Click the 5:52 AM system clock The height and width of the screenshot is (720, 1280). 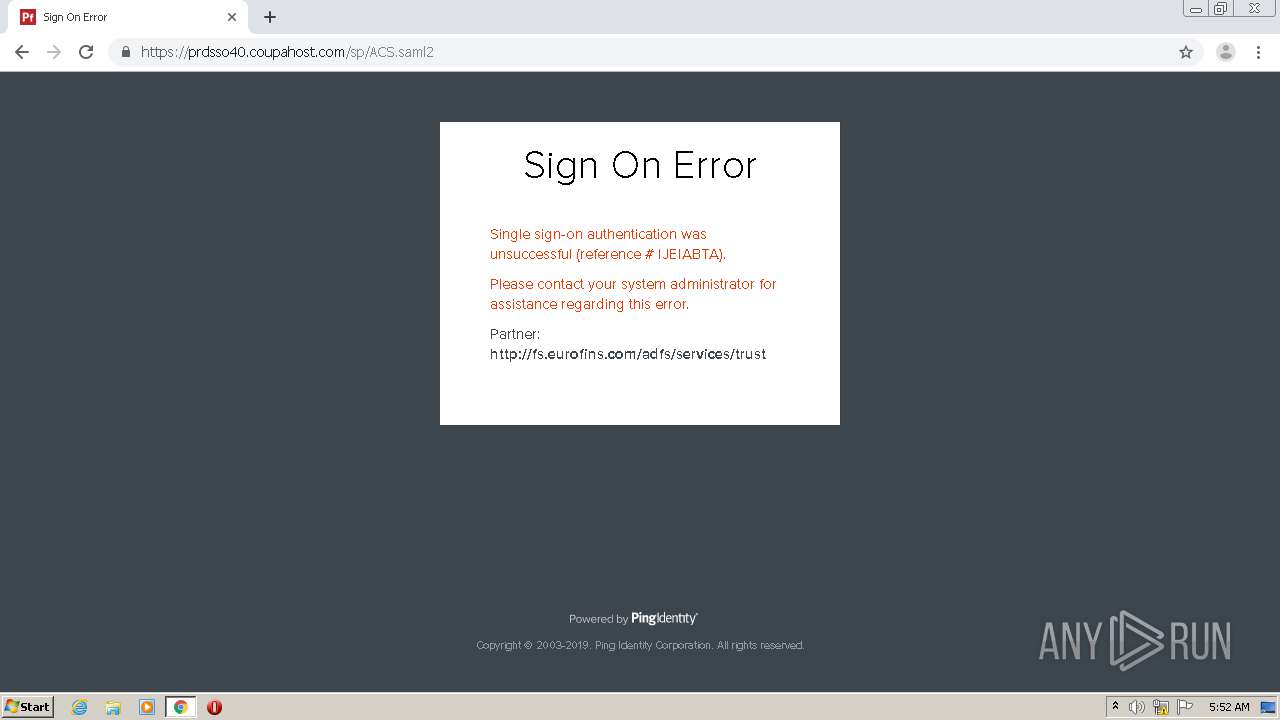(x=1229, y=707)
